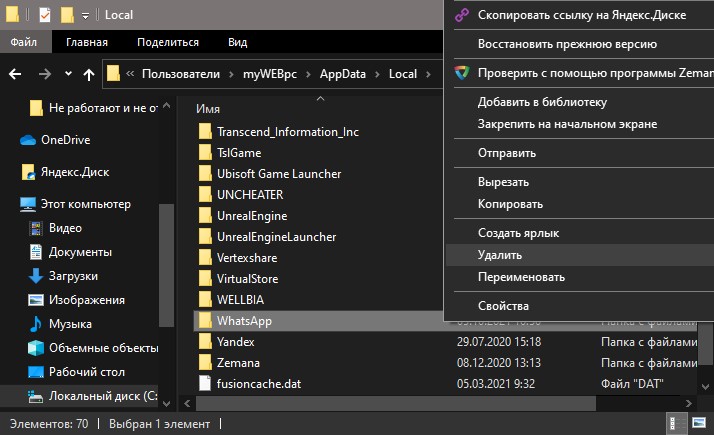Screen dimensions: 714x435
Task: Click the myWEBpc breadcrumb
Action: [270, 74]
